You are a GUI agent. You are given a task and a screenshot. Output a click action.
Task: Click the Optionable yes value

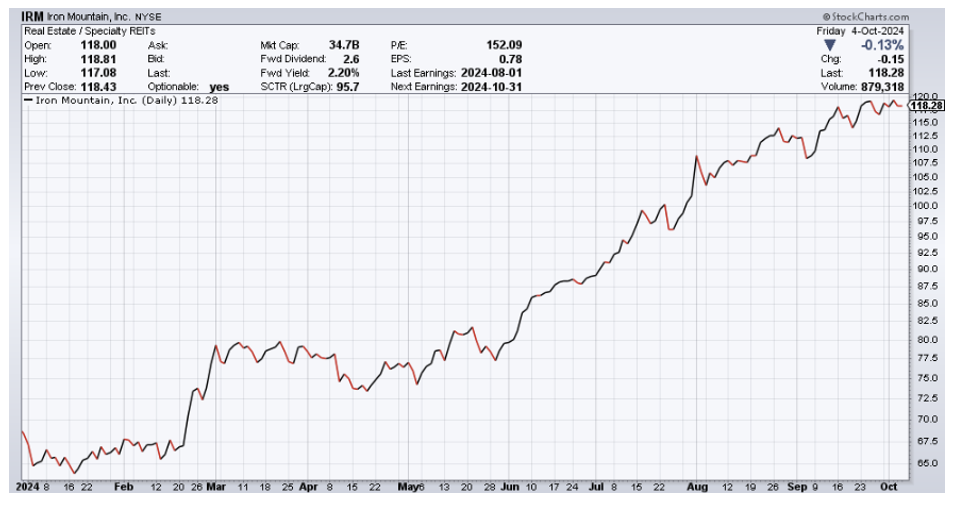[x=219, y=87]
